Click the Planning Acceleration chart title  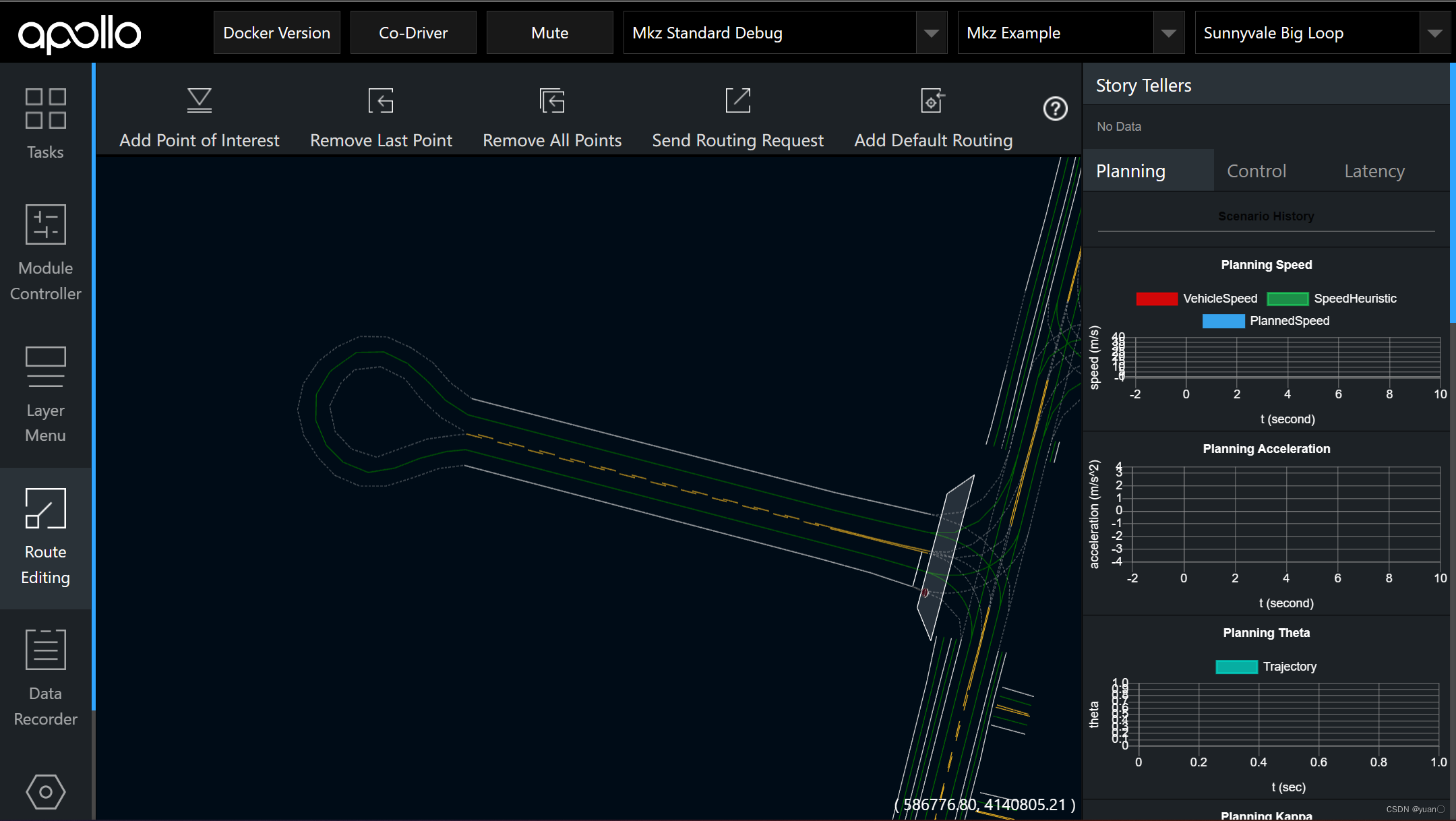[x=1266, y=449]
